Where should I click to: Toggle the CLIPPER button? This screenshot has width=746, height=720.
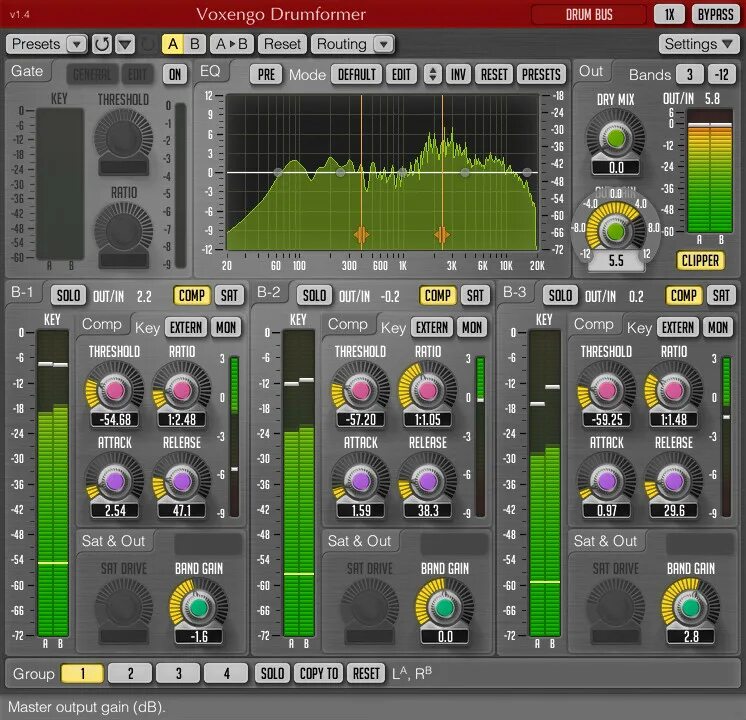pos(700,260)
